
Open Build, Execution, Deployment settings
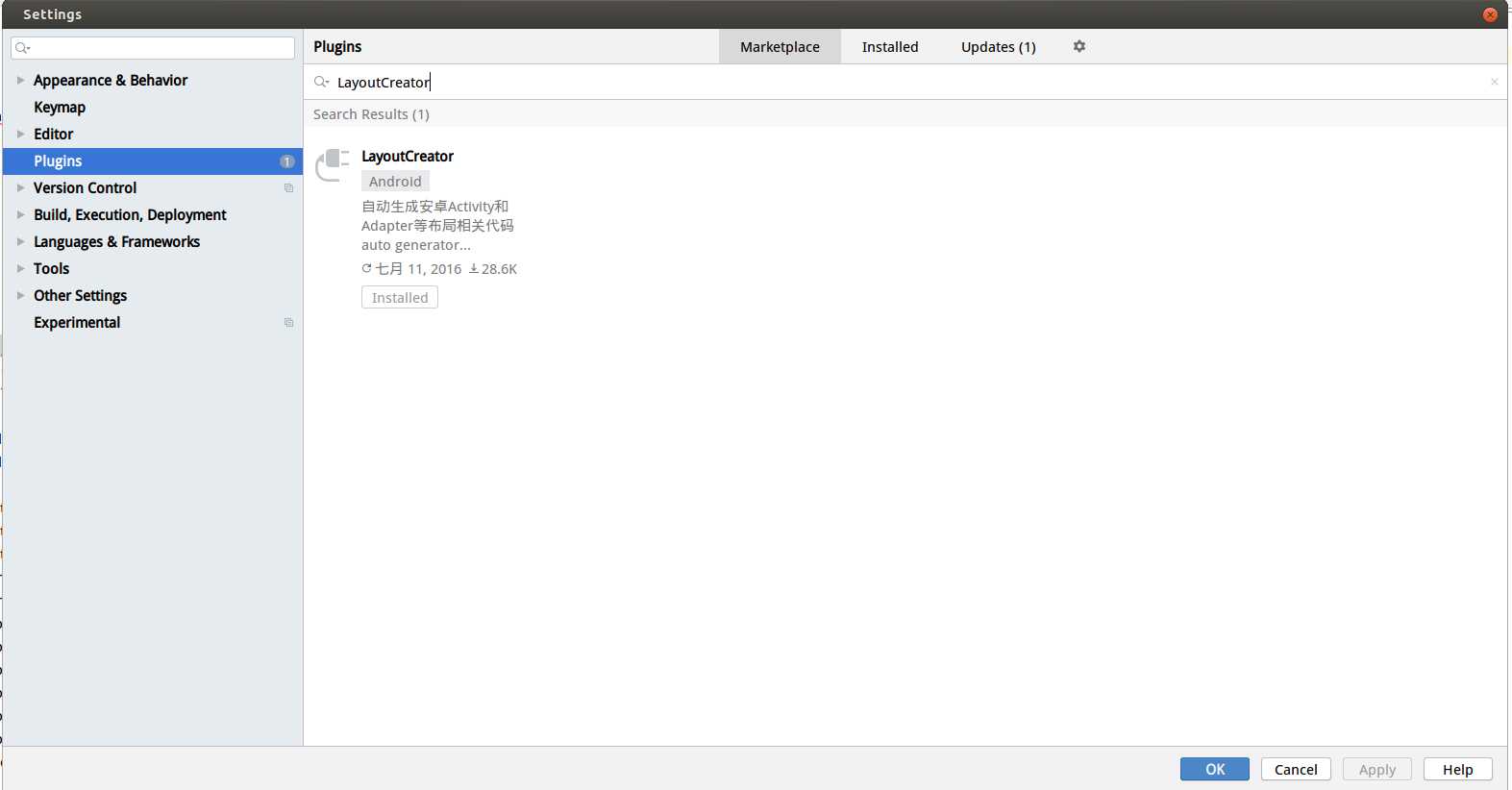[130, 214]
